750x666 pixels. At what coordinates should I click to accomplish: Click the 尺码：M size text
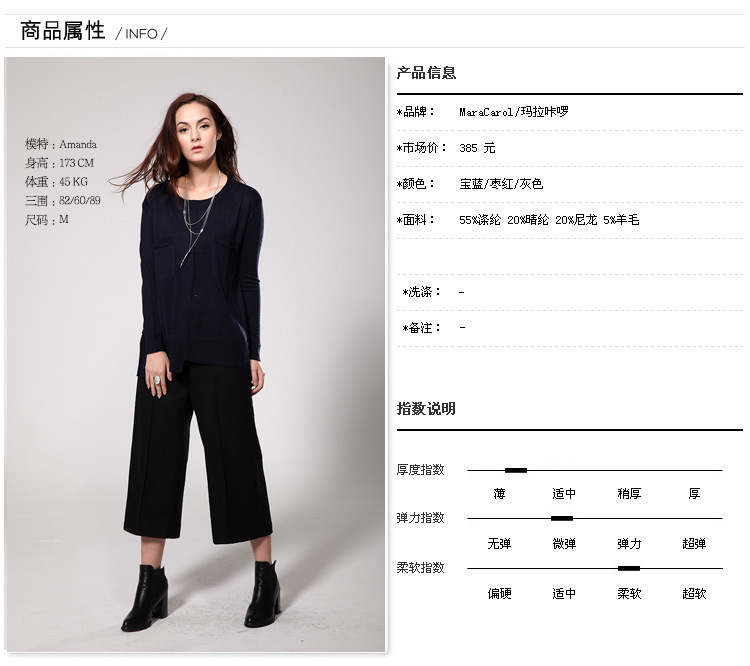click(47, 220)
